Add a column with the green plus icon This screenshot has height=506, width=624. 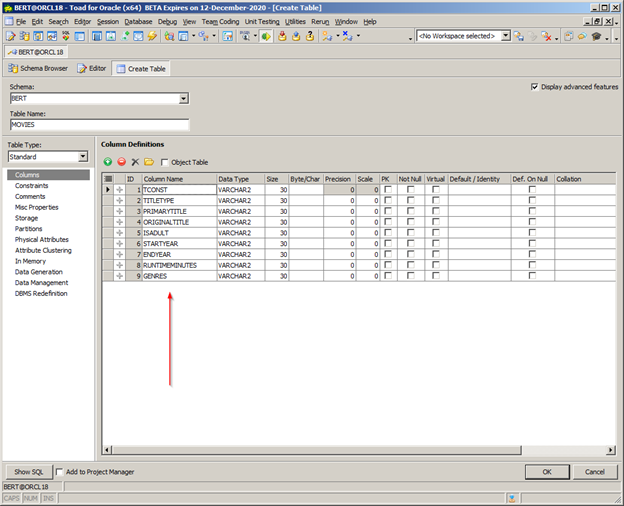(x=108, y=162)
